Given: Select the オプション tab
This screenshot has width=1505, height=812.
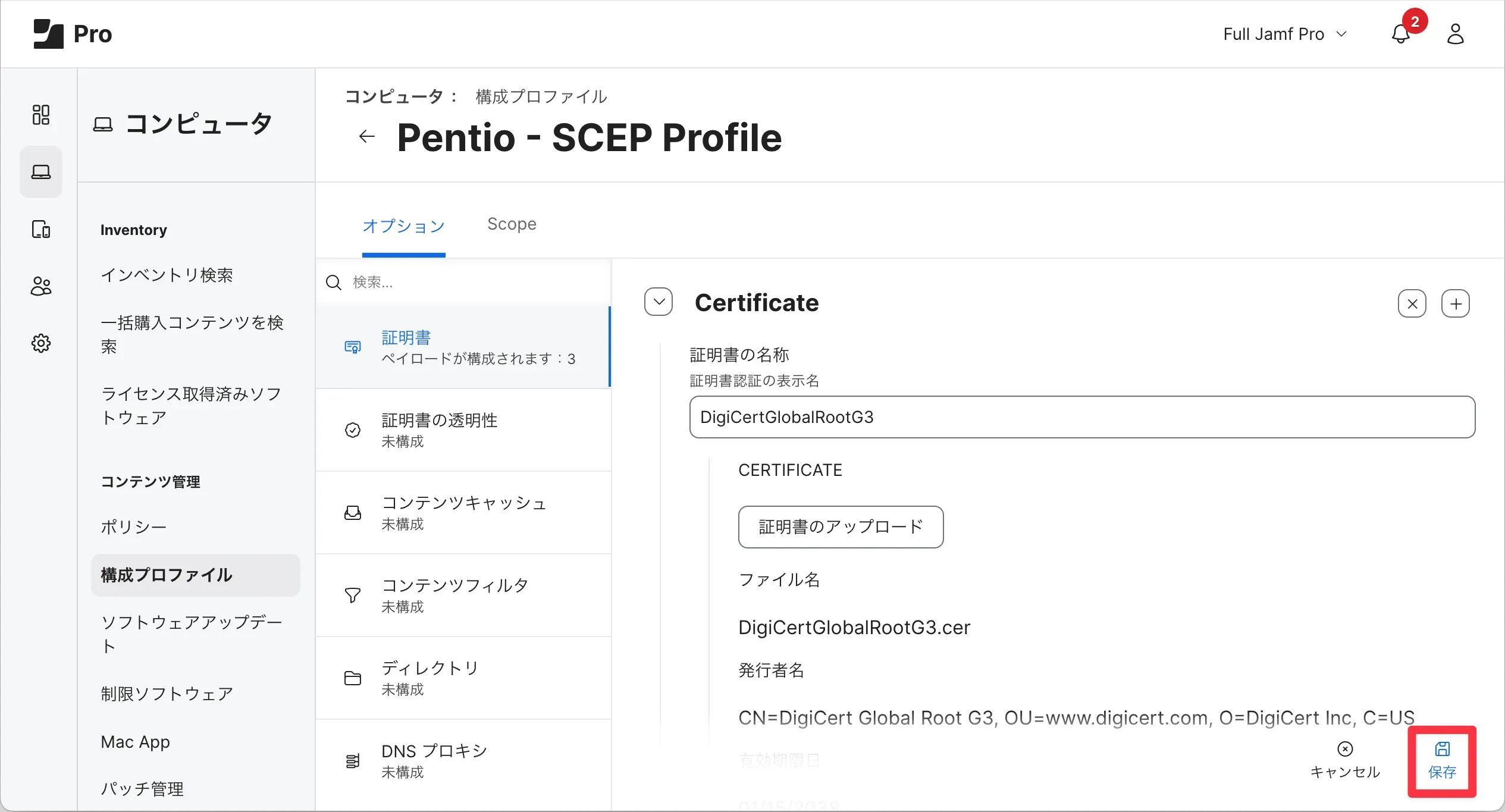Looking at the screenshot, I should pyautogui.click(x=403, y=225).
